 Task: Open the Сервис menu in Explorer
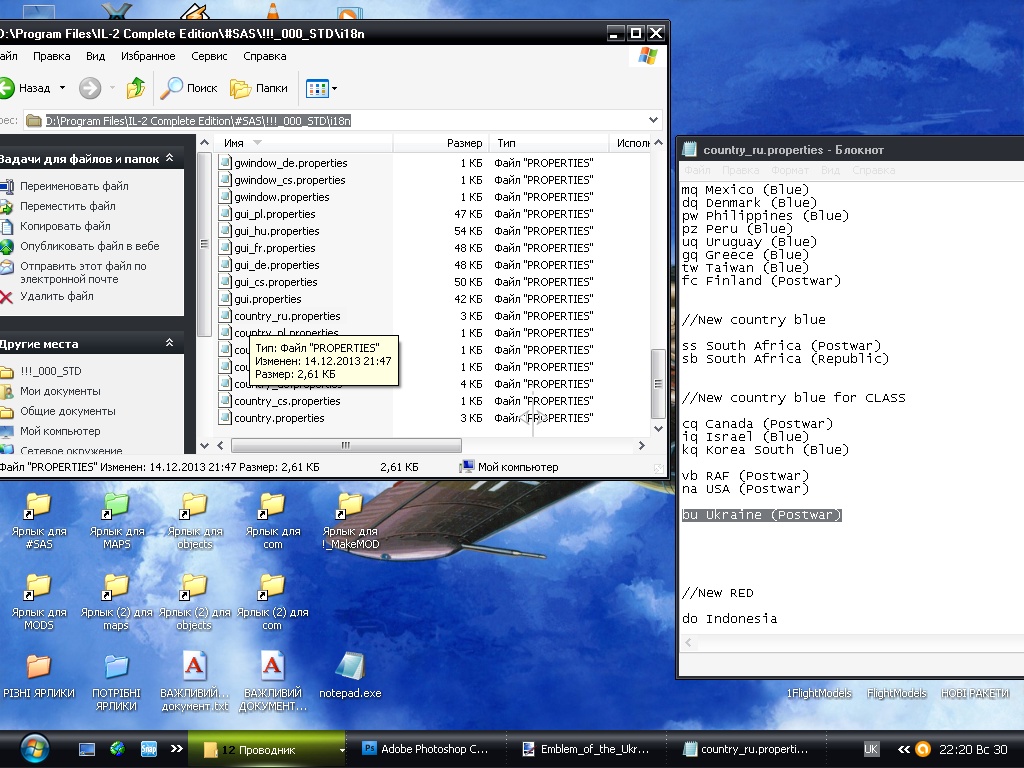(x=209, y=57)
